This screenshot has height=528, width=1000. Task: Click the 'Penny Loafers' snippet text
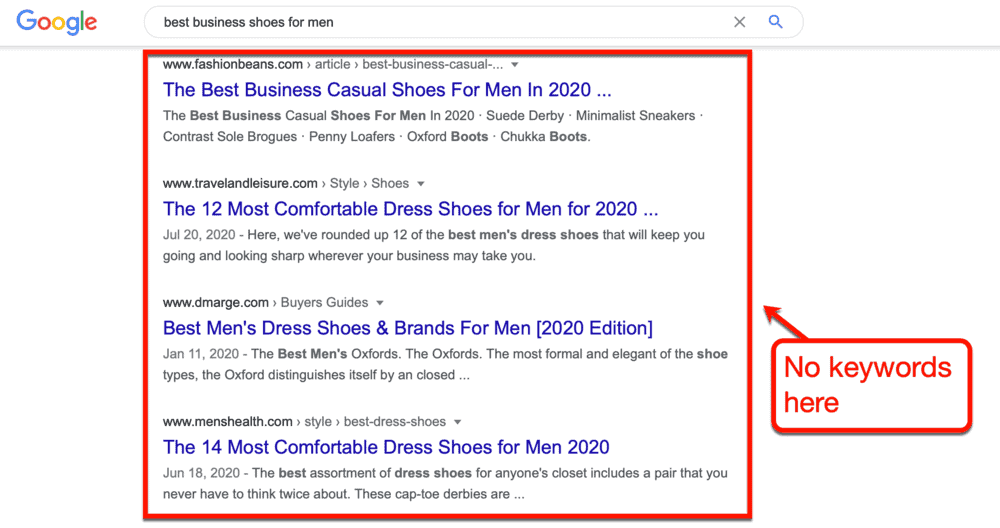click(x=352, y=137)
